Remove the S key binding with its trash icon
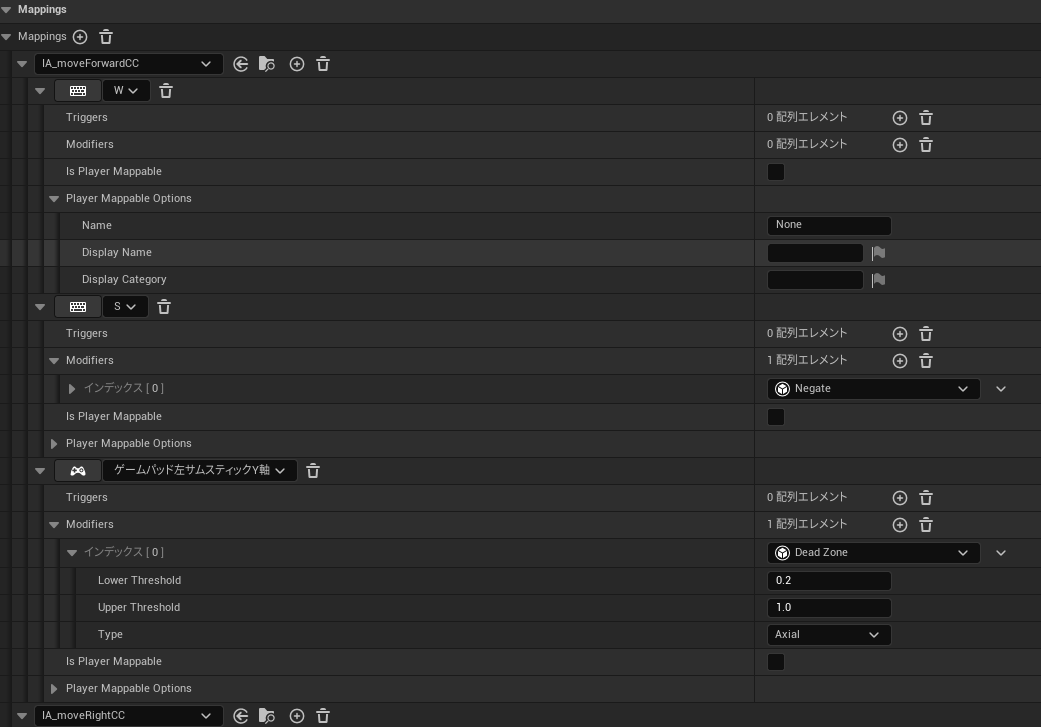 (x=163, y=306)
